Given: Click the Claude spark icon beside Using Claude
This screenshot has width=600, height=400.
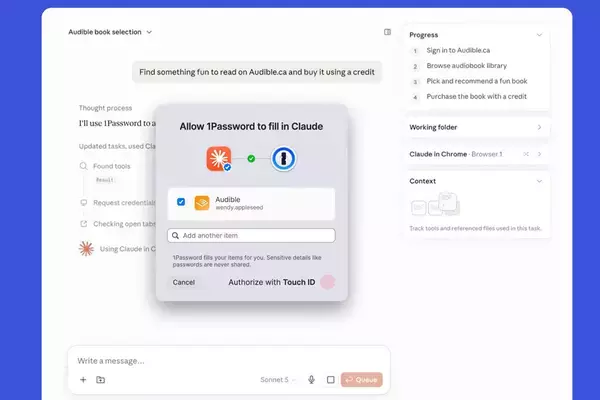Looking at the screenshot, I should (x=86, y=249).
